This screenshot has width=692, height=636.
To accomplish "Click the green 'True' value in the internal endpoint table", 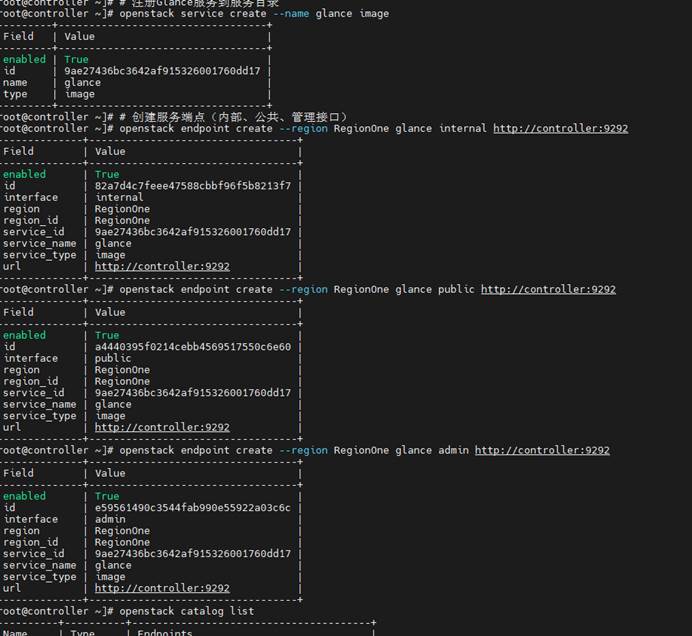I will (x=107, y=174).
